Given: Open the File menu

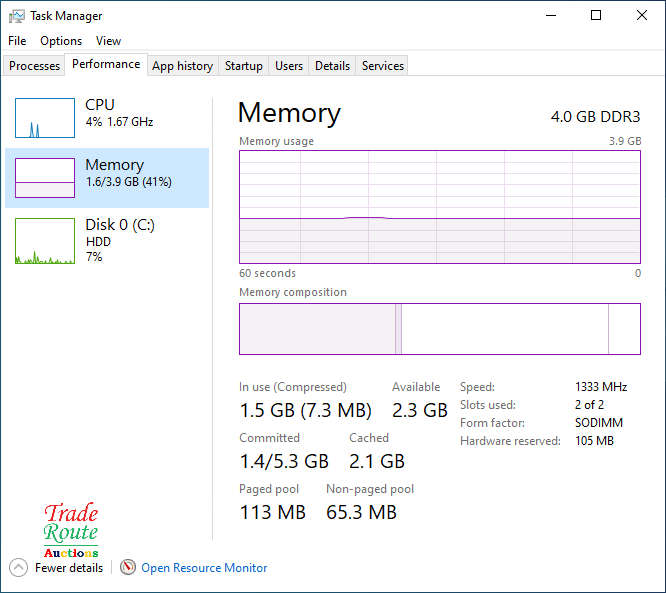Looking at the screenshot, I should click(17, 41).
